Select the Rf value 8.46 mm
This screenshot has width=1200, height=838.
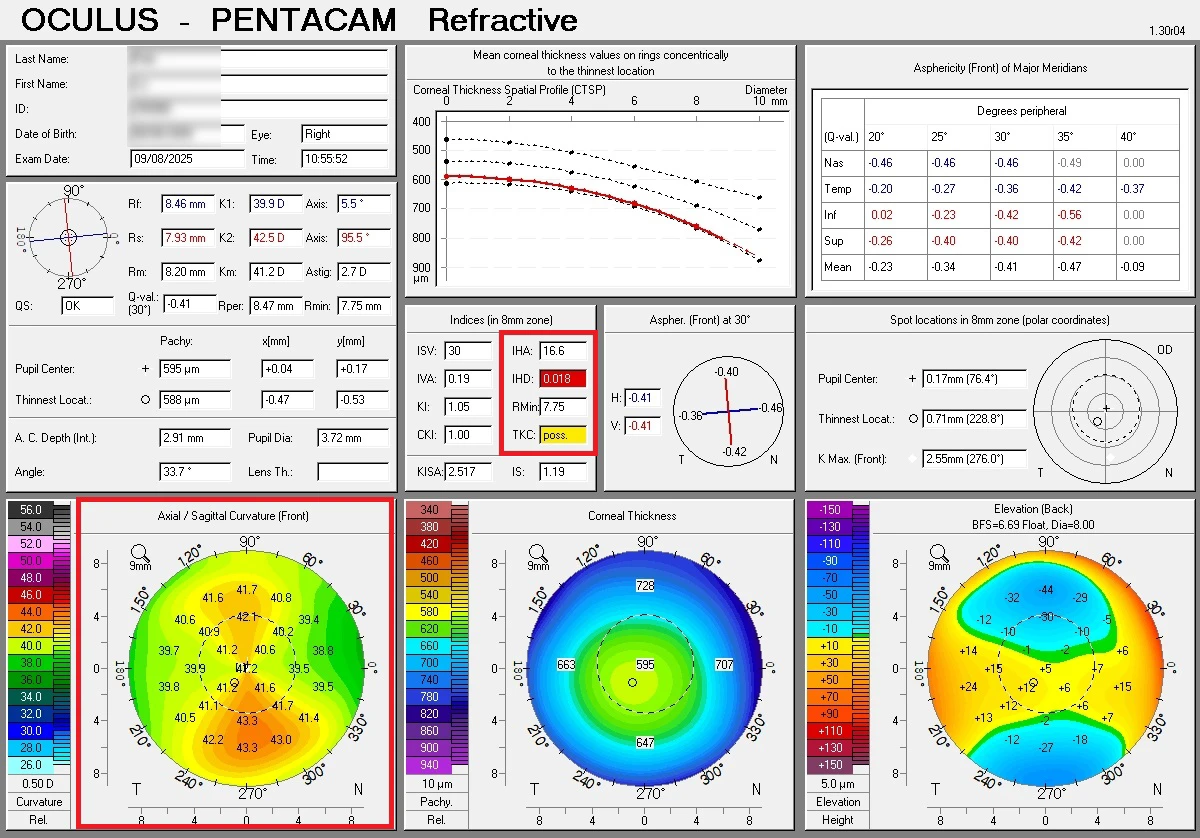[x=187, y=204]
